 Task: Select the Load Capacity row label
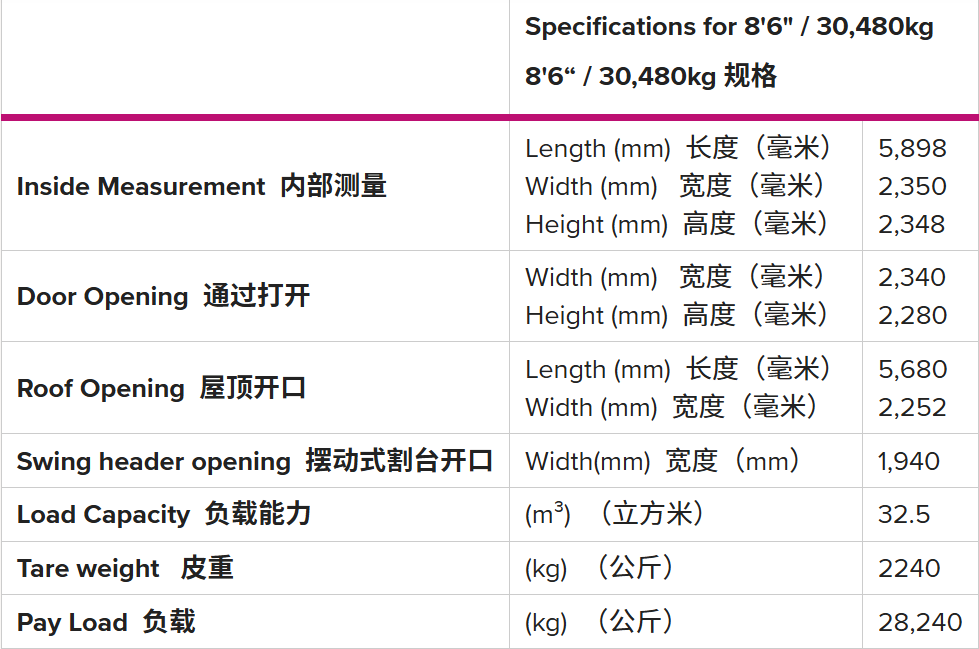coord(164,515)
